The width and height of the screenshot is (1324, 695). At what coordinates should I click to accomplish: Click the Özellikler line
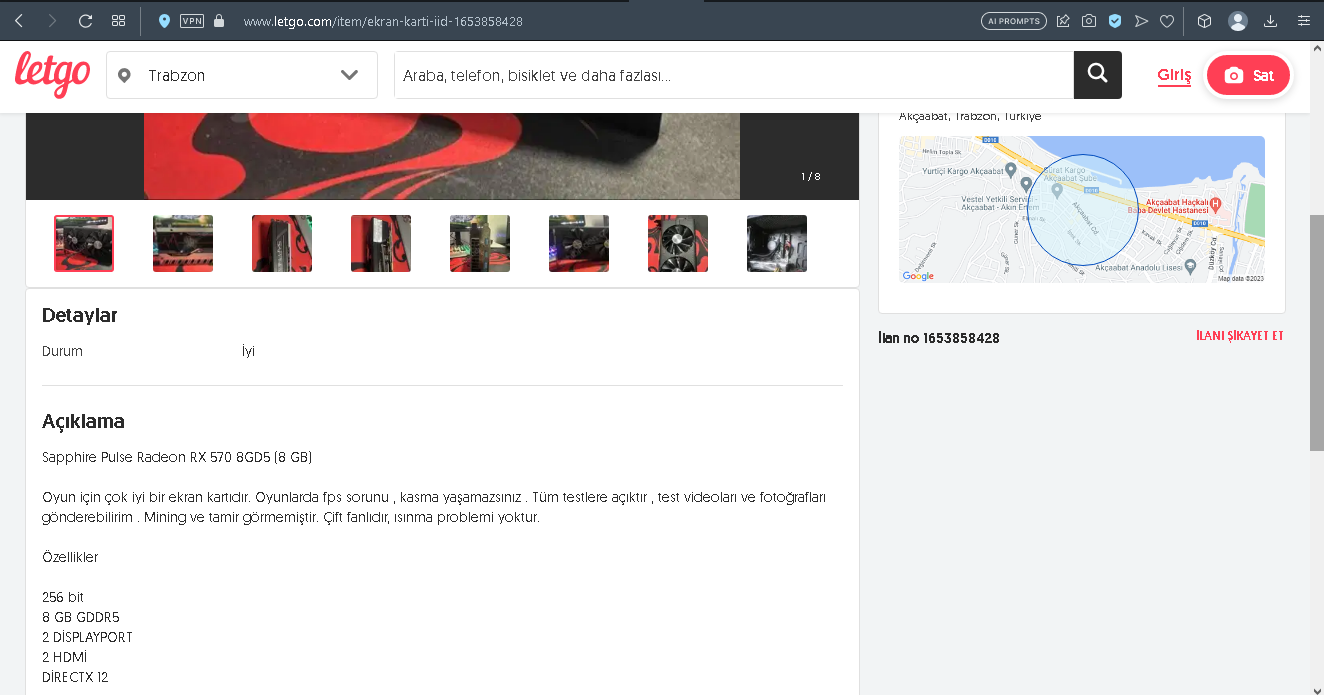point(70,557)
